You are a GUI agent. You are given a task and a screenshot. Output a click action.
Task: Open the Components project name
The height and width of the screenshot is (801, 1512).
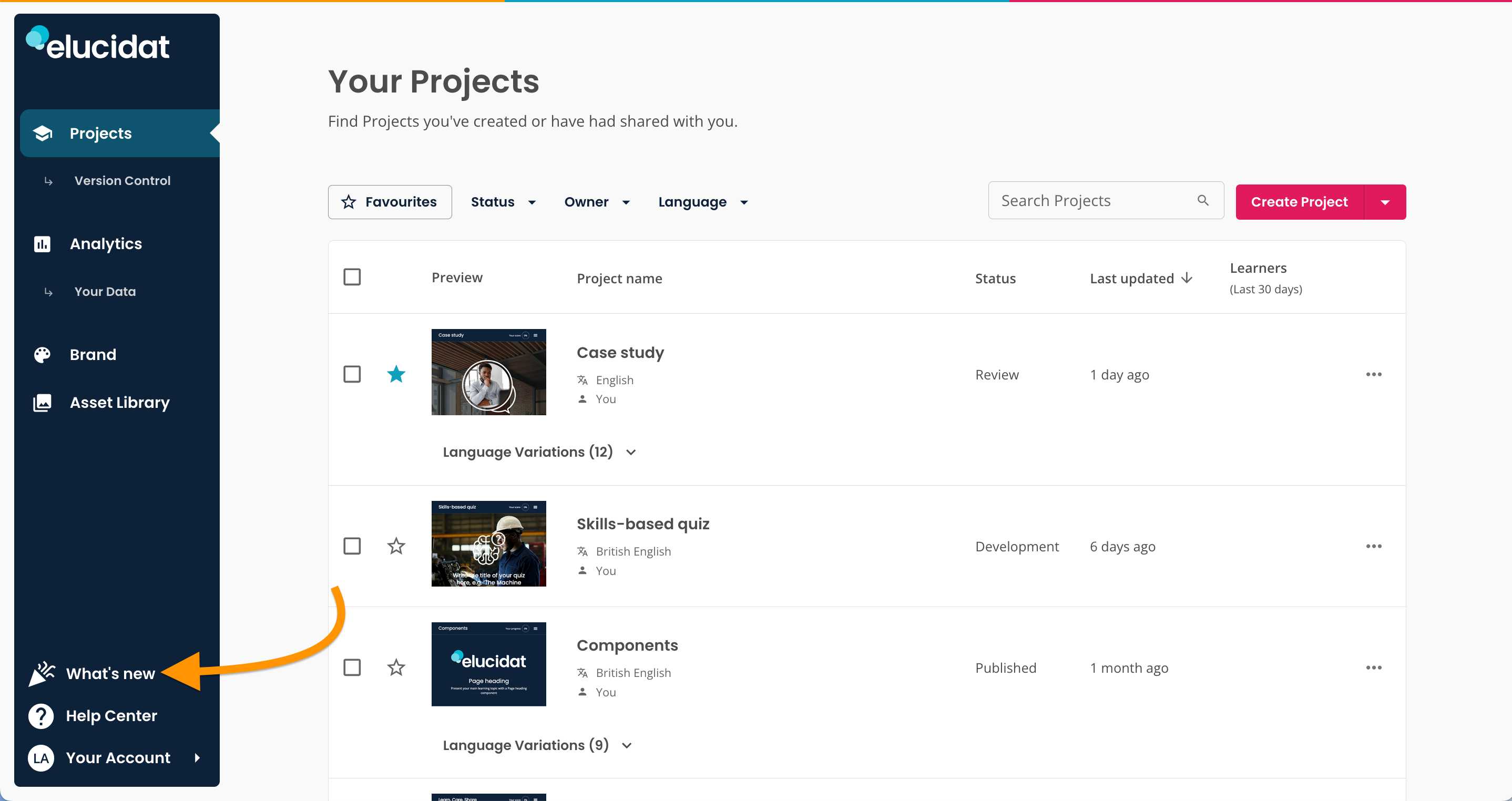click(627, 645)
